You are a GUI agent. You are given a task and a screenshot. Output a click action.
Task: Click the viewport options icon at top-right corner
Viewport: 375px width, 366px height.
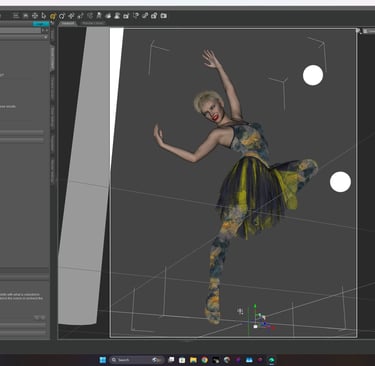(359, 31)
